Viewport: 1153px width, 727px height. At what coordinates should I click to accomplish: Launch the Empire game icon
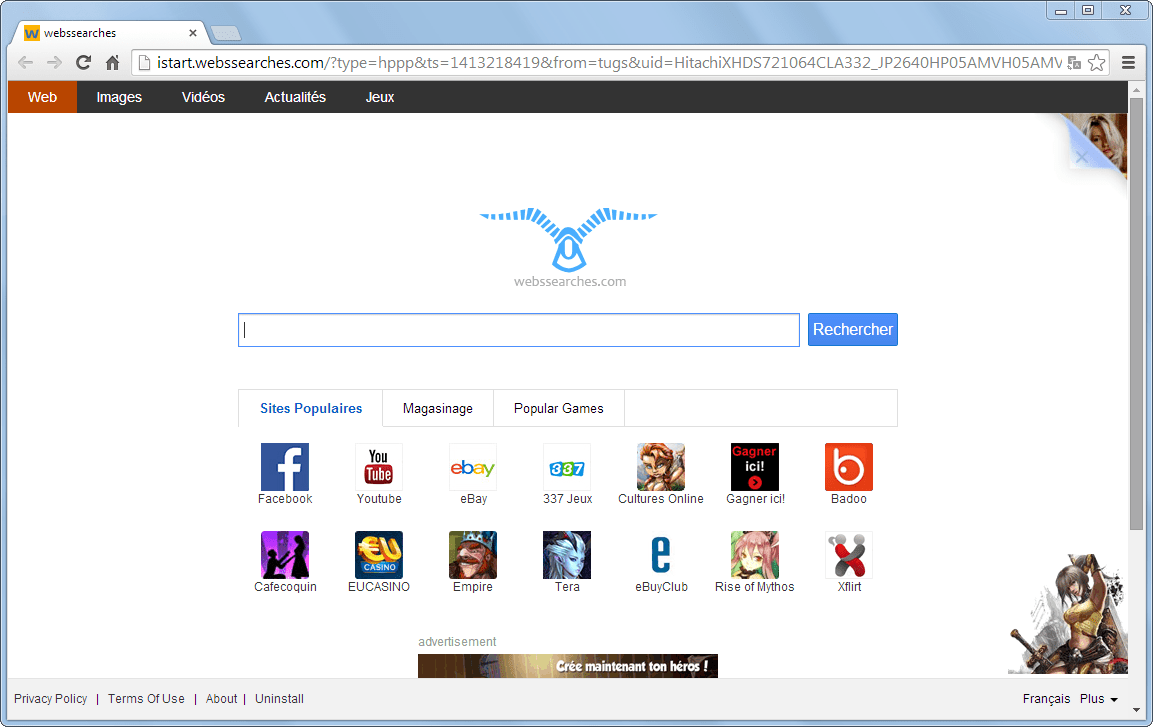473,555
